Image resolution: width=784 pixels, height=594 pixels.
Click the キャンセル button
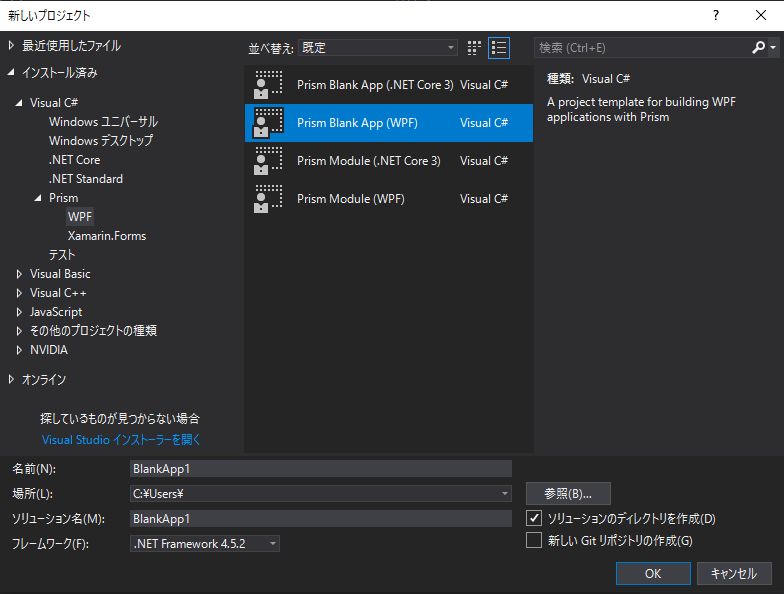734,573
